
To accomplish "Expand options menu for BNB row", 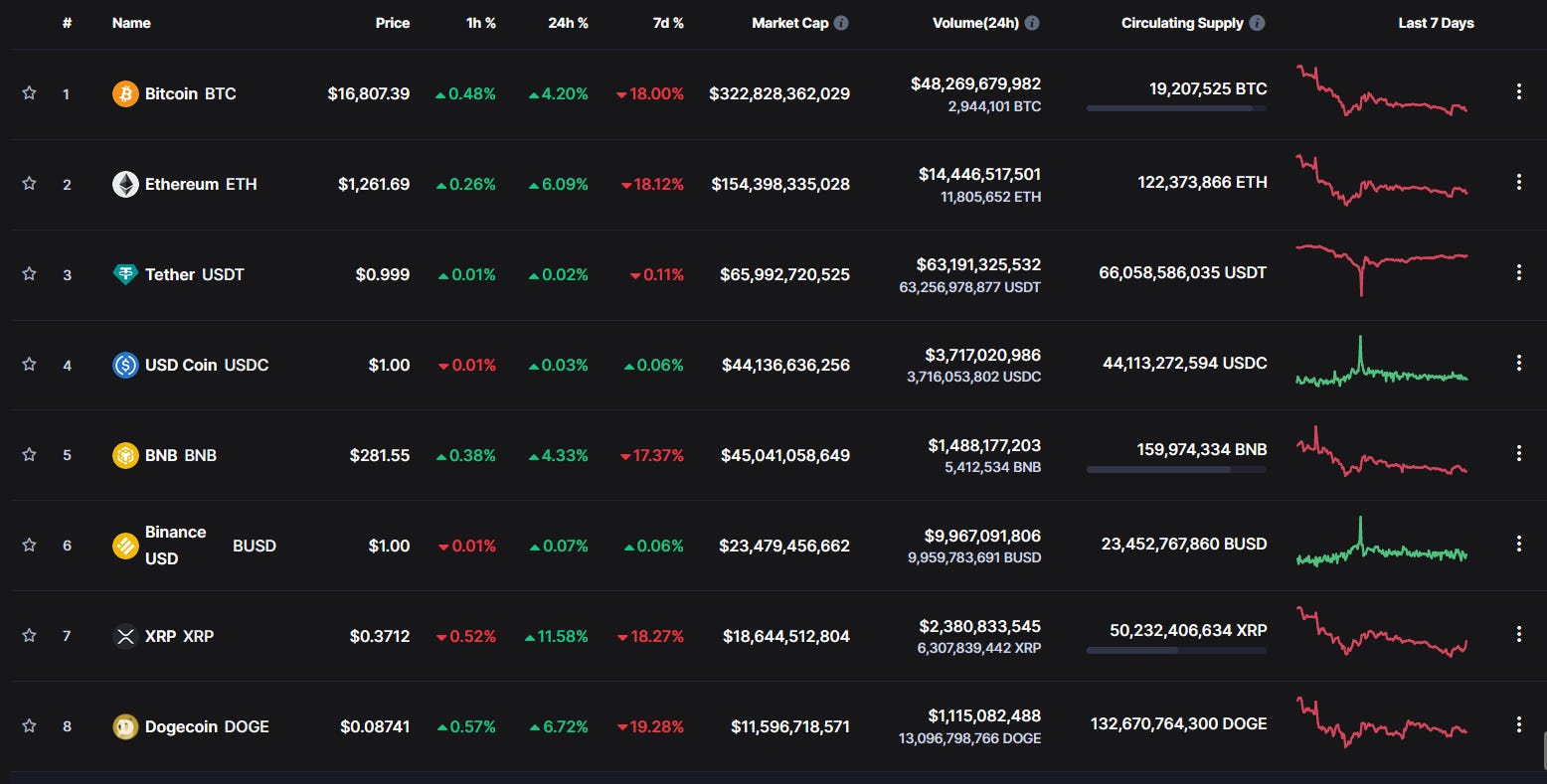I will 1518,453.
